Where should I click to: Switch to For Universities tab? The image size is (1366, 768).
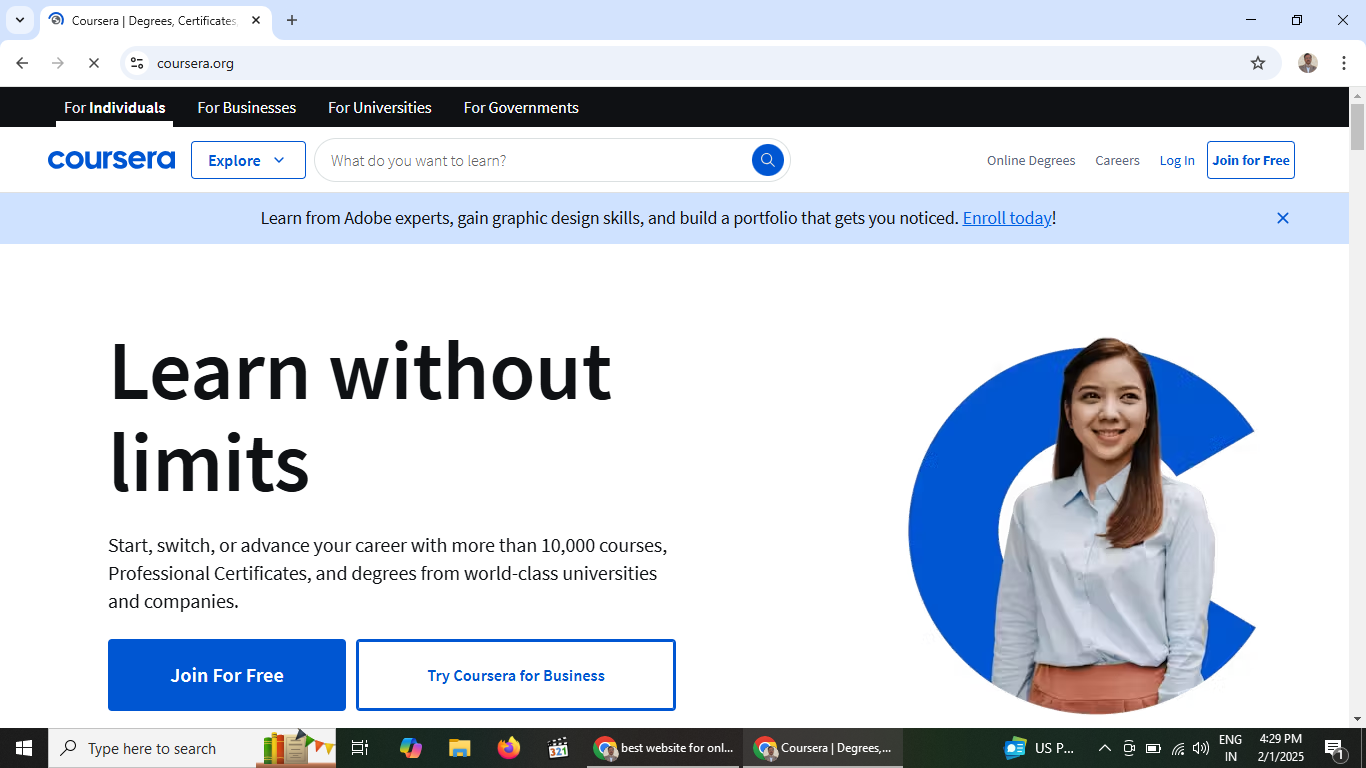pos(380,108)
